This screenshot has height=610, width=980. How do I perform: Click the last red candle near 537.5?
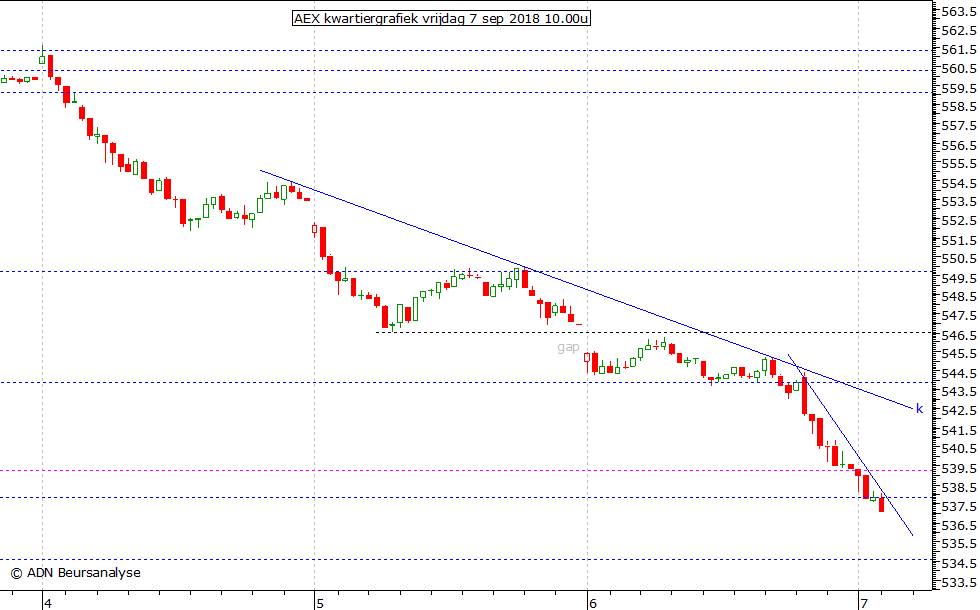pos(881,504)
